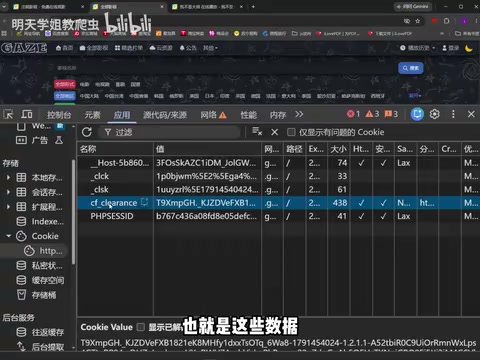The width and height of the screenshot is (480, 360).
Task: Select the __Host-5b860... cookie row
Action: click(279, 163)
